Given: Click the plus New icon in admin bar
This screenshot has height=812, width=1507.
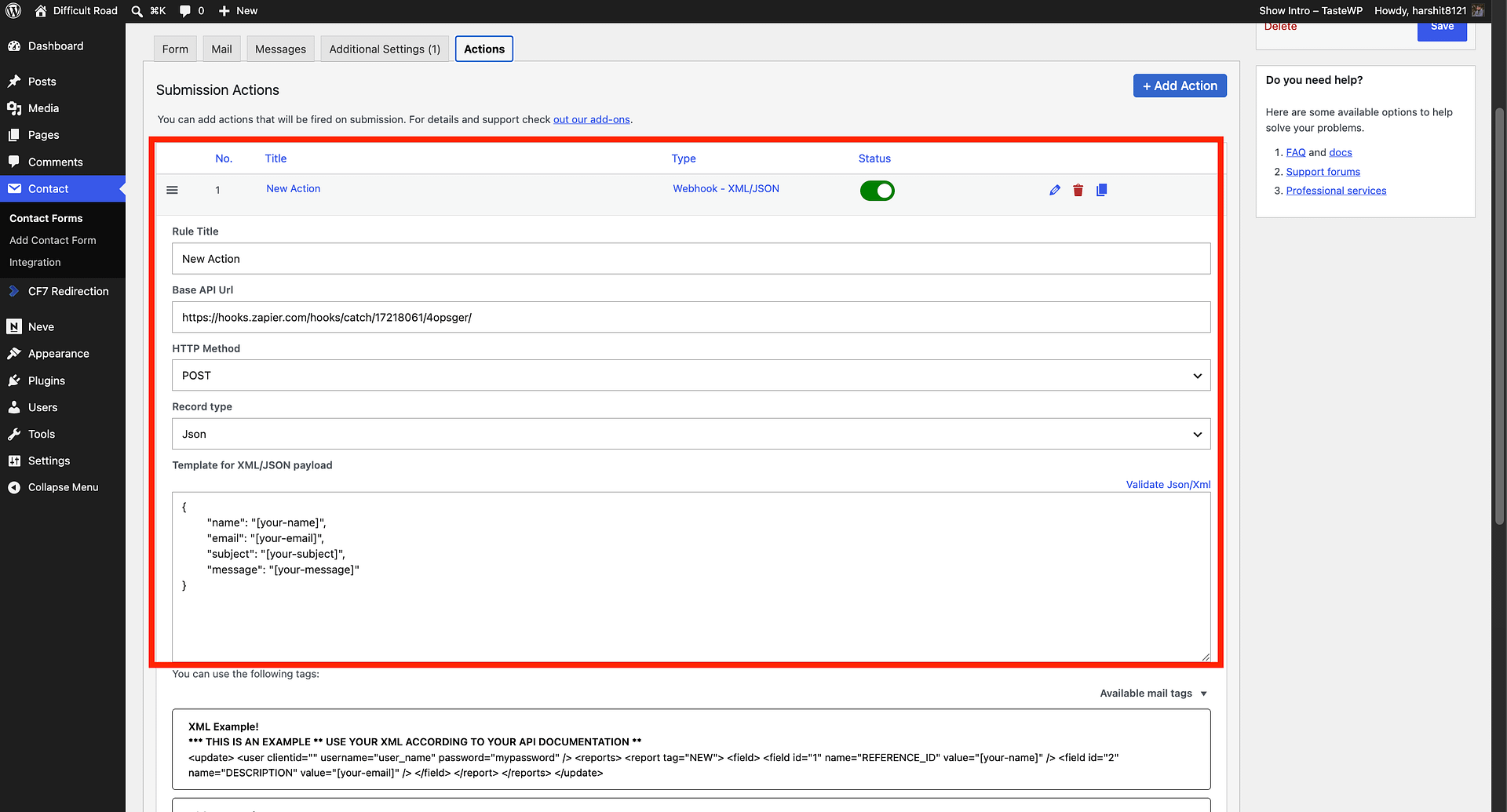Looking at the screenshot, I should click(x=224, y=11).
